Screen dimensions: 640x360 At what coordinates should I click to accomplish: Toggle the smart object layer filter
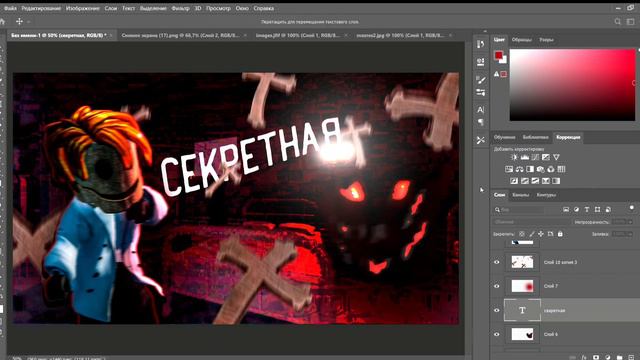pos(608,209)
